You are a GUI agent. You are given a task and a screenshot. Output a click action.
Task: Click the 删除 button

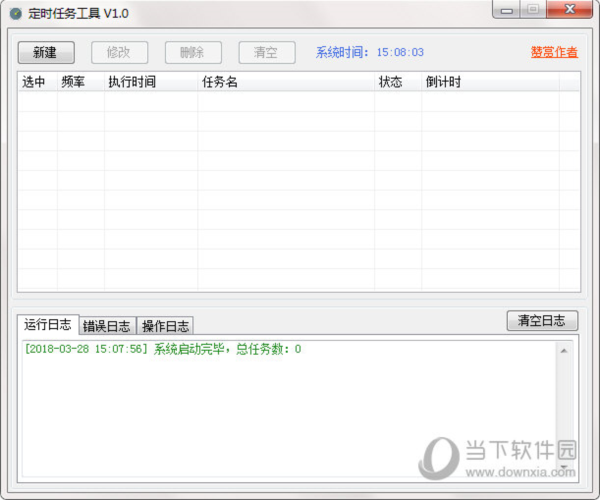coord(193,52)
